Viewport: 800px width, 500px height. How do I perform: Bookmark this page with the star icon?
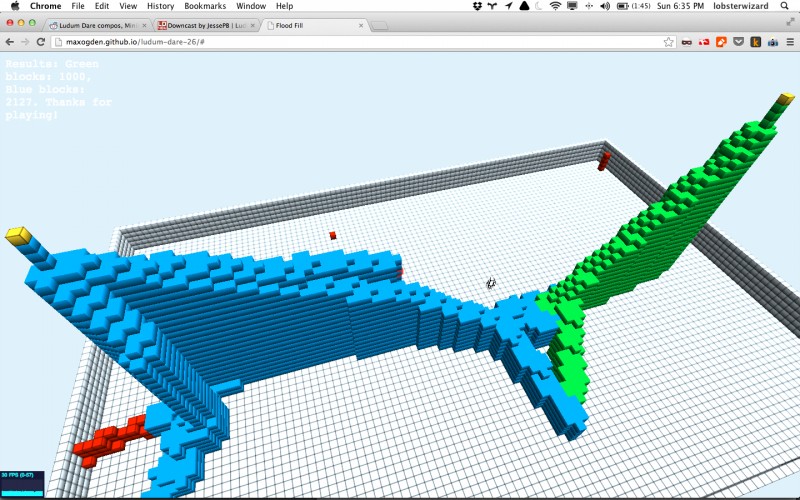point(668,42)
